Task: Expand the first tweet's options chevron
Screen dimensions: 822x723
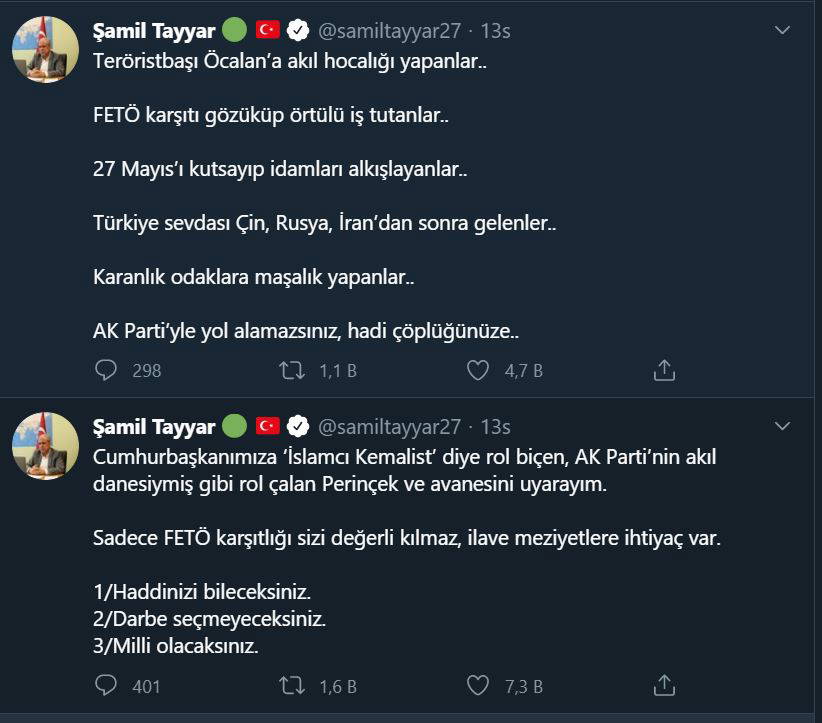Action: (783, 31)
